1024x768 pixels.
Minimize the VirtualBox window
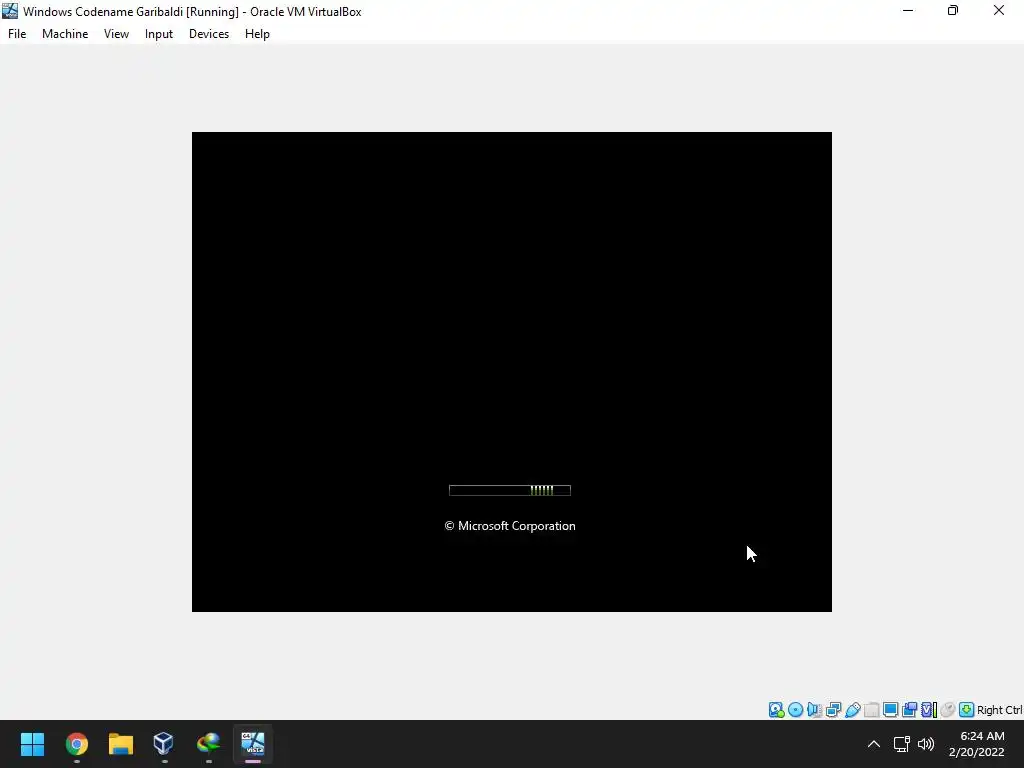pos(908,11)
